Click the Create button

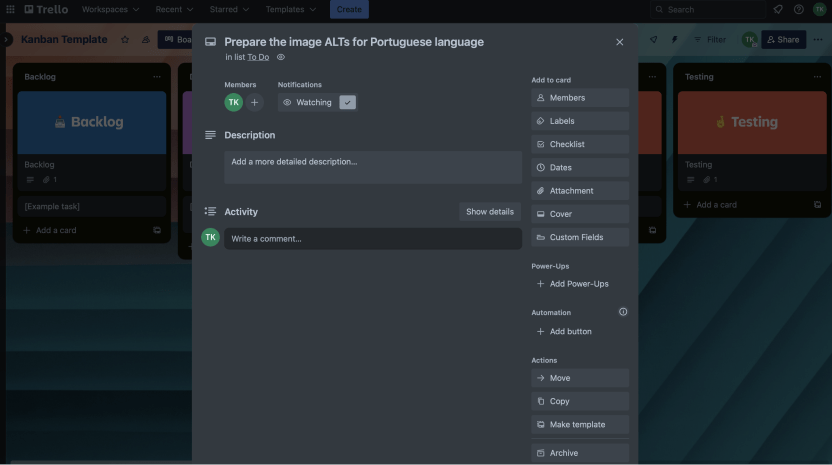[x=349, y=9]
